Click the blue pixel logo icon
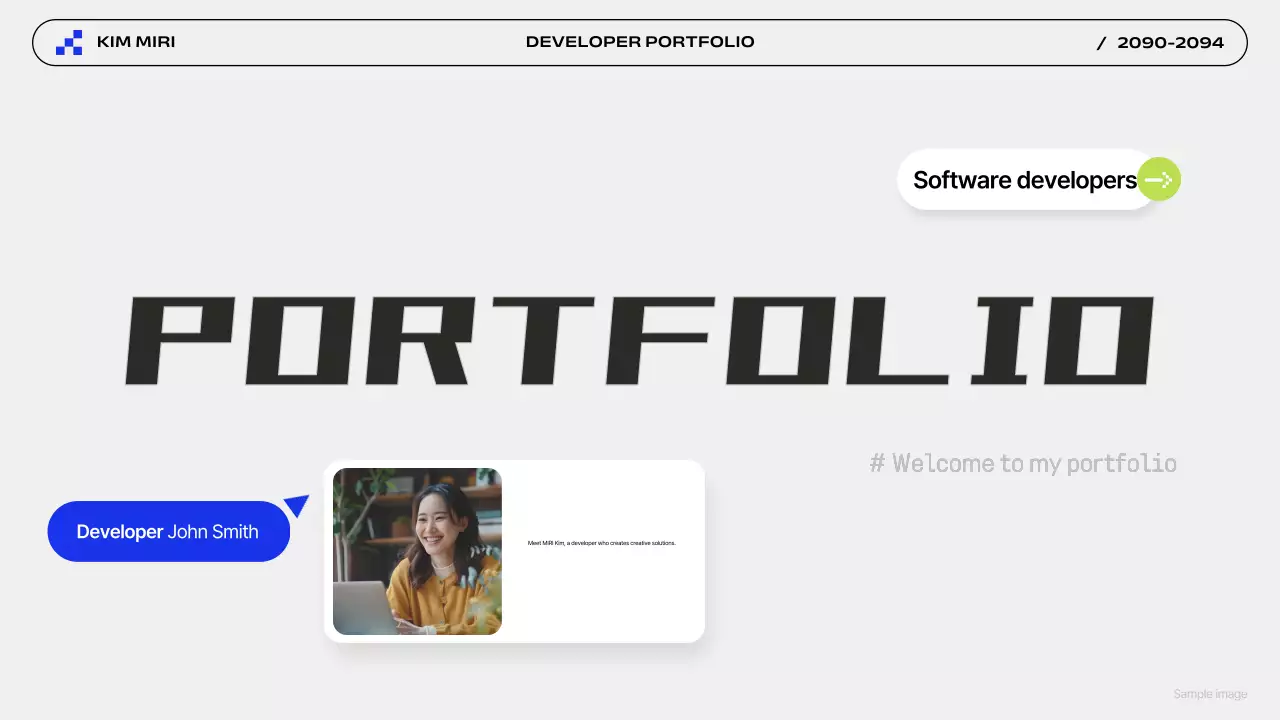The height and width of the screenshot is (720, 1280). click(69, 42)
